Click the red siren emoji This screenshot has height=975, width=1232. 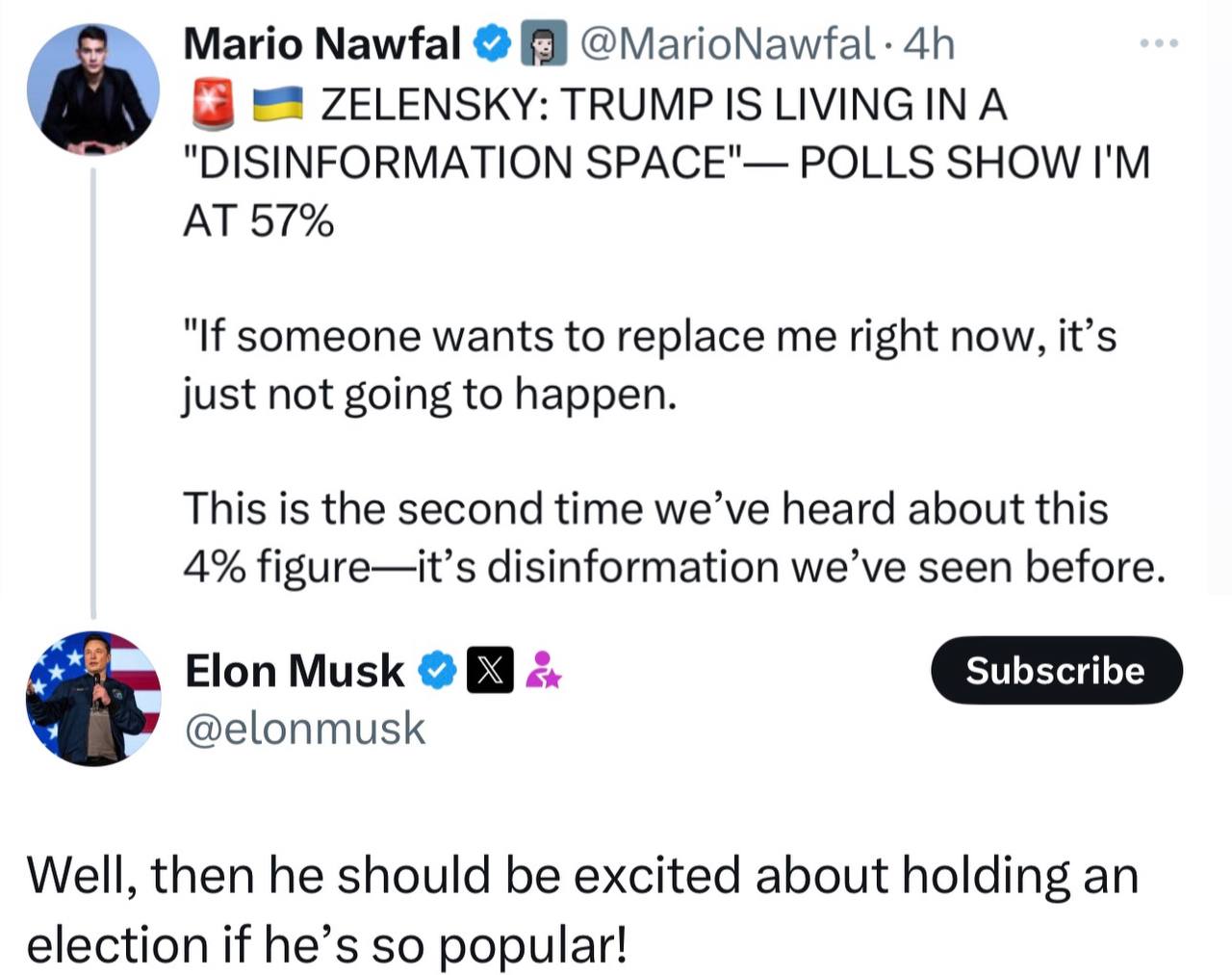[212, 104]
